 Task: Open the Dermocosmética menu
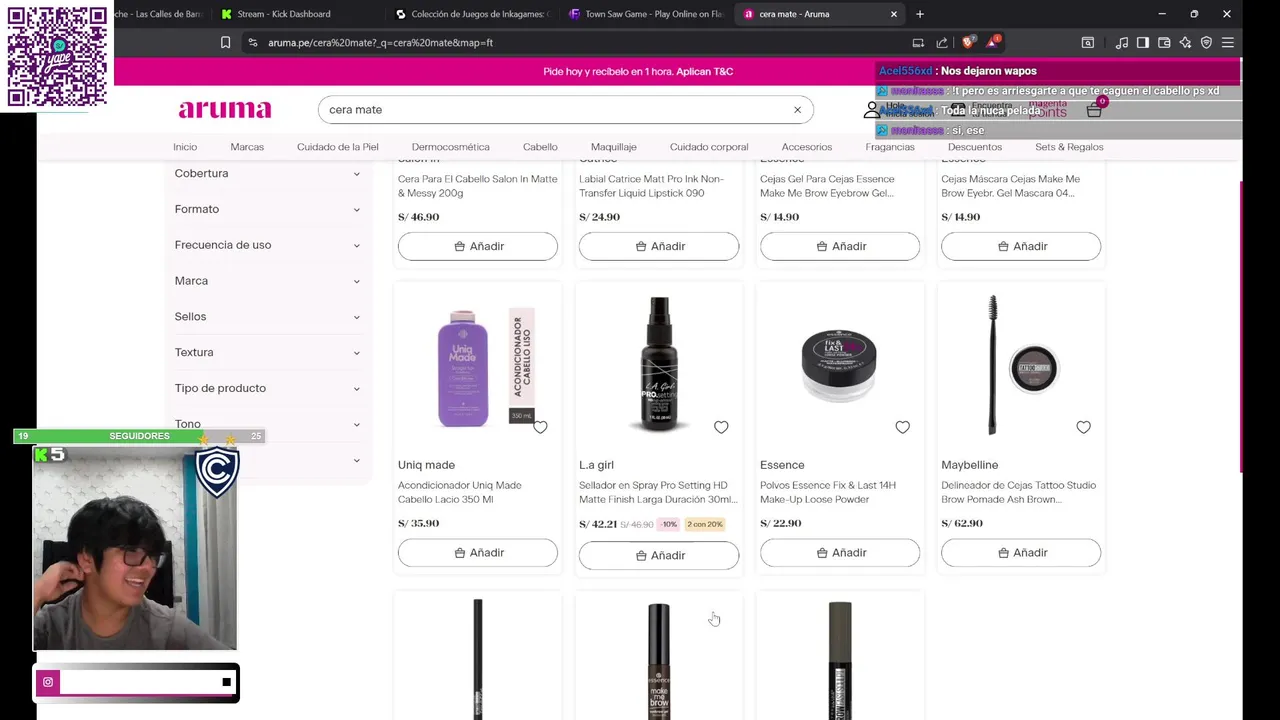(x=451, y=147)
